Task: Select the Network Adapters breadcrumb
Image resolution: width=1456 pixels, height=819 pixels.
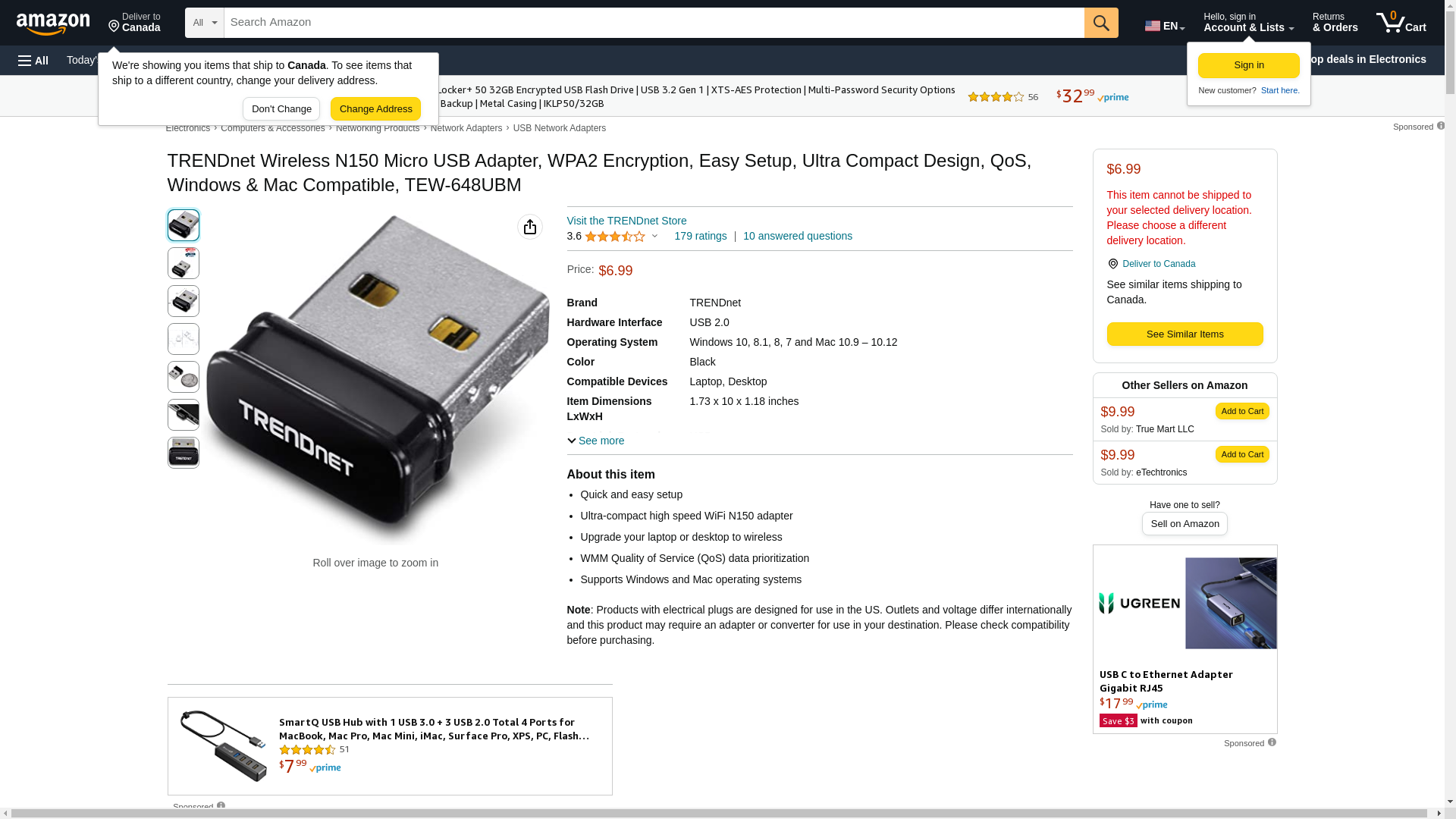Action: coord(466,128)
